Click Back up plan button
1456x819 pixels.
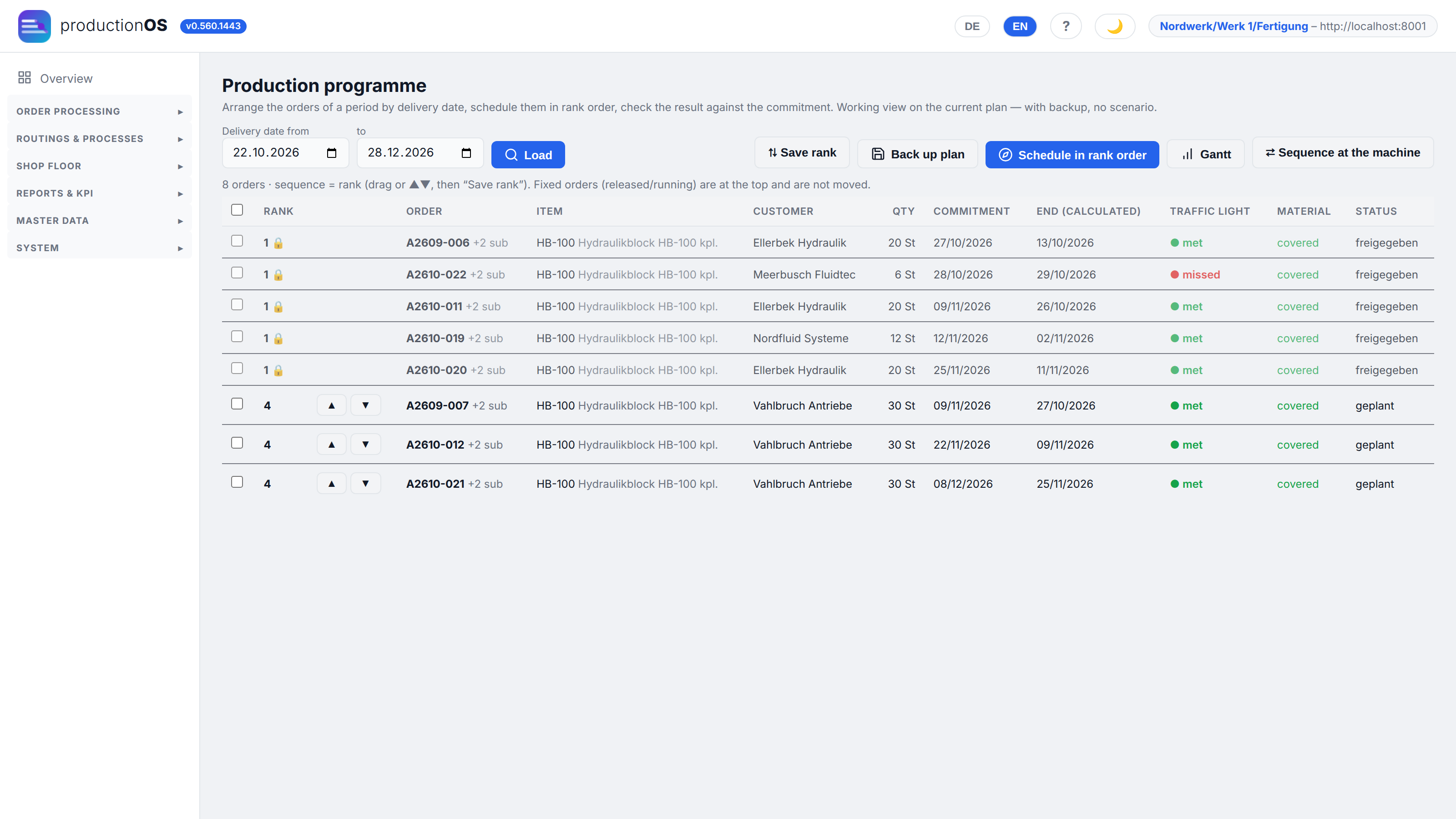click(x=917, y=154)
